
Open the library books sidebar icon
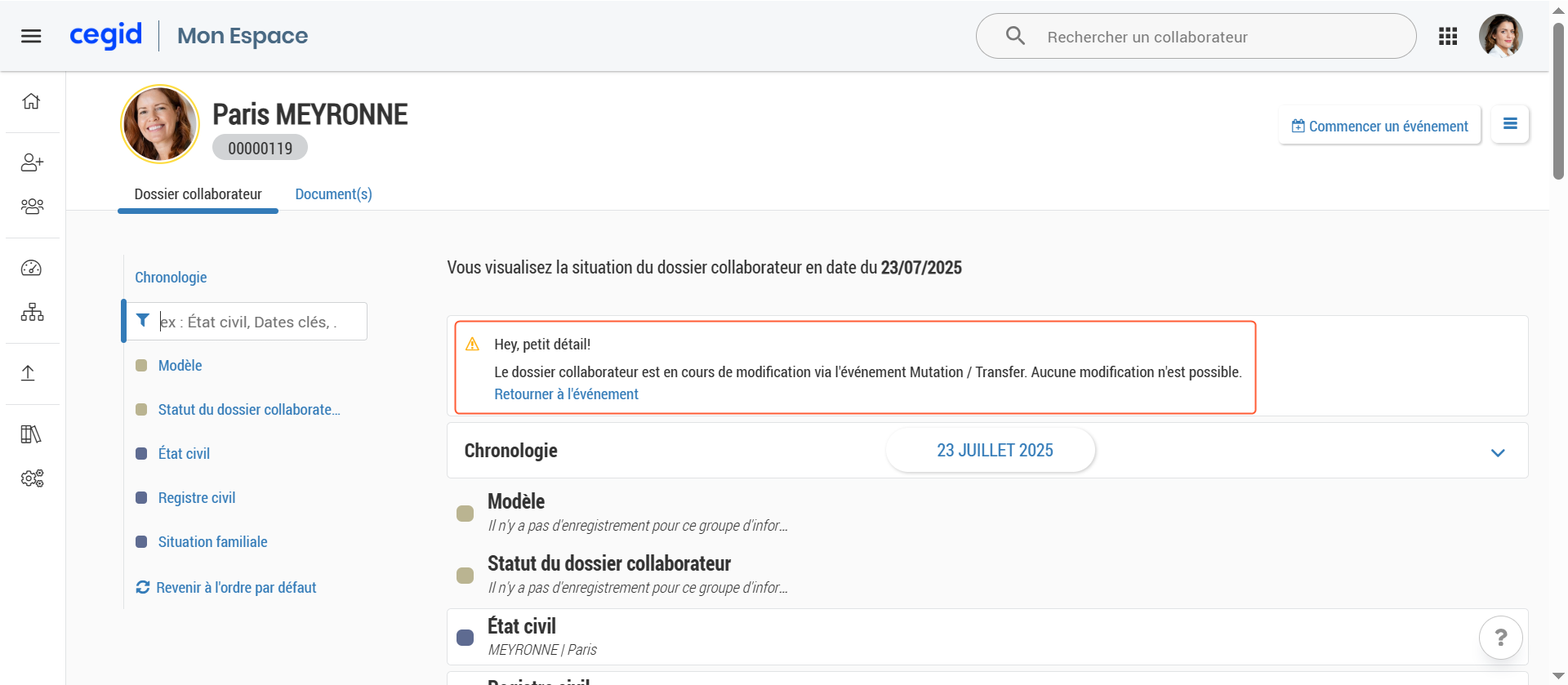point(31,434)
